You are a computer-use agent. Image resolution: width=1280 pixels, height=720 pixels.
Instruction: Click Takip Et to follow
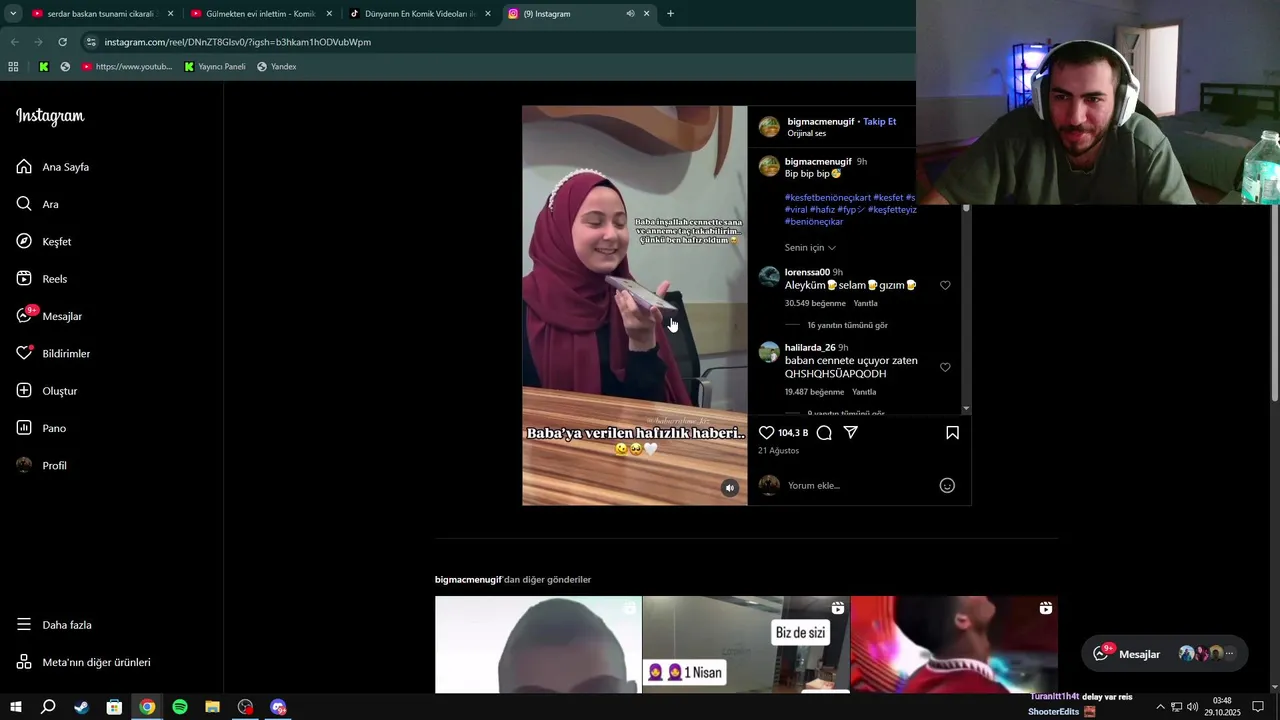(x=880, y=122)
